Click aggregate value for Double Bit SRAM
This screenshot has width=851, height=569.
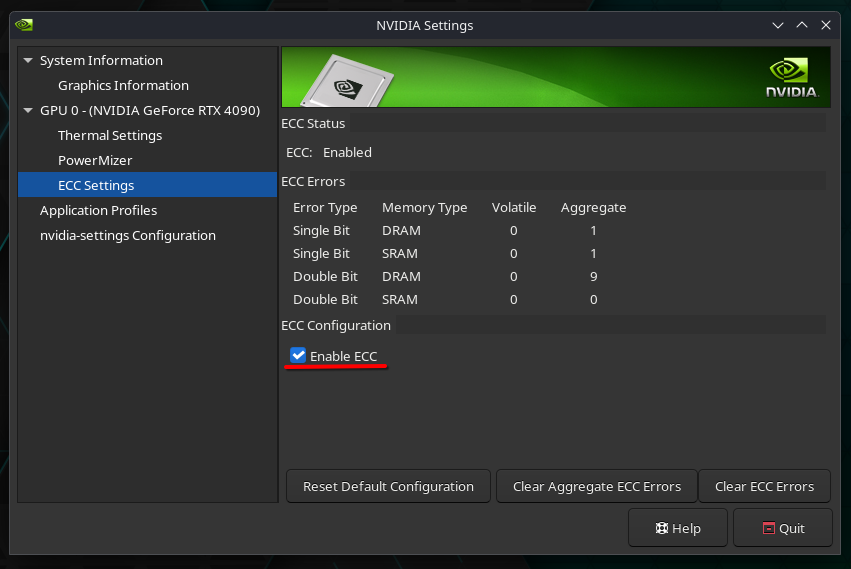tap(593, 300)
